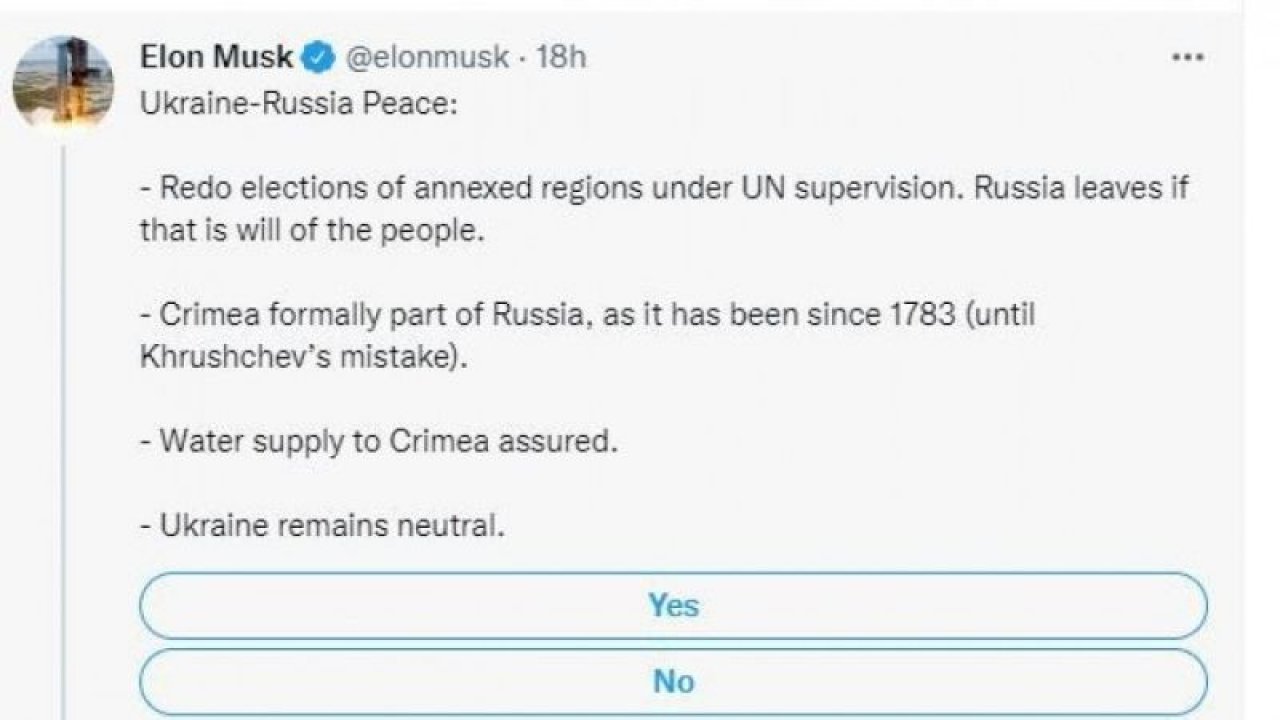This screenshot has width=1280, height=720.
Task: Click the Yes label inside the poll bar
Action: pos(676,604)
